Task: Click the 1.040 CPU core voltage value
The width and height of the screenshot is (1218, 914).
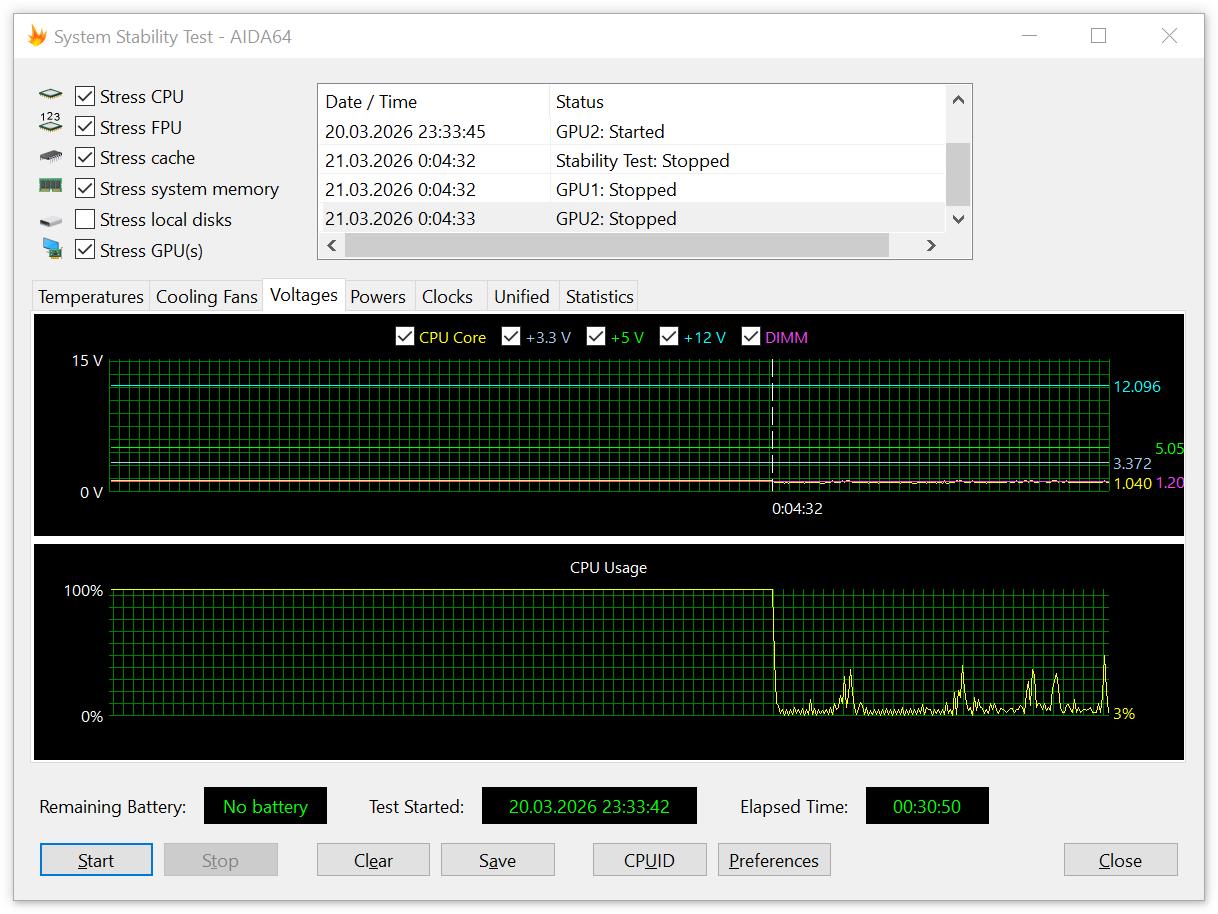Action: pyautogui.click(x=1132, y=483)
